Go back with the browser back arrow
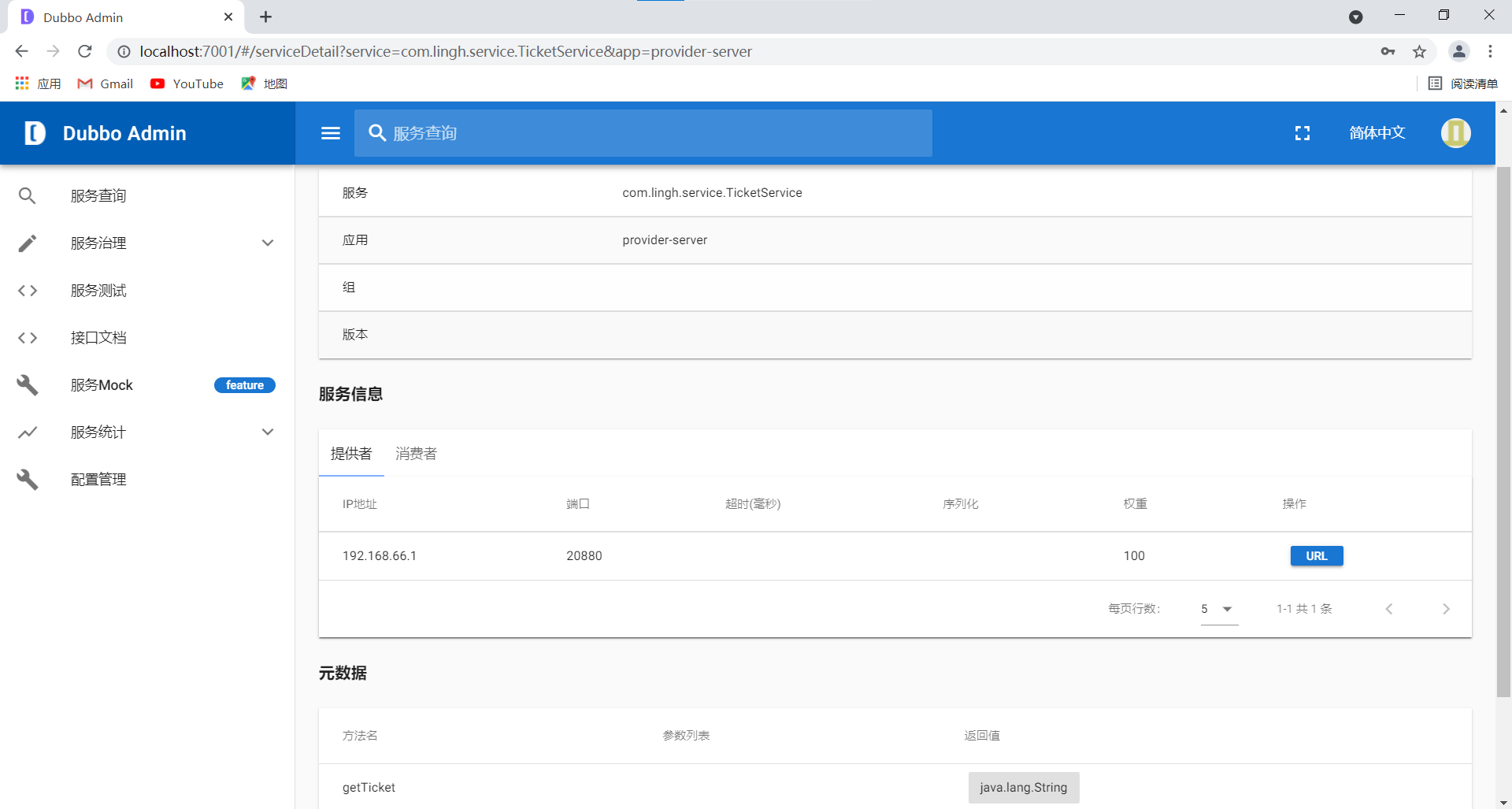The image size is (1512, 809). click(21, 51)
